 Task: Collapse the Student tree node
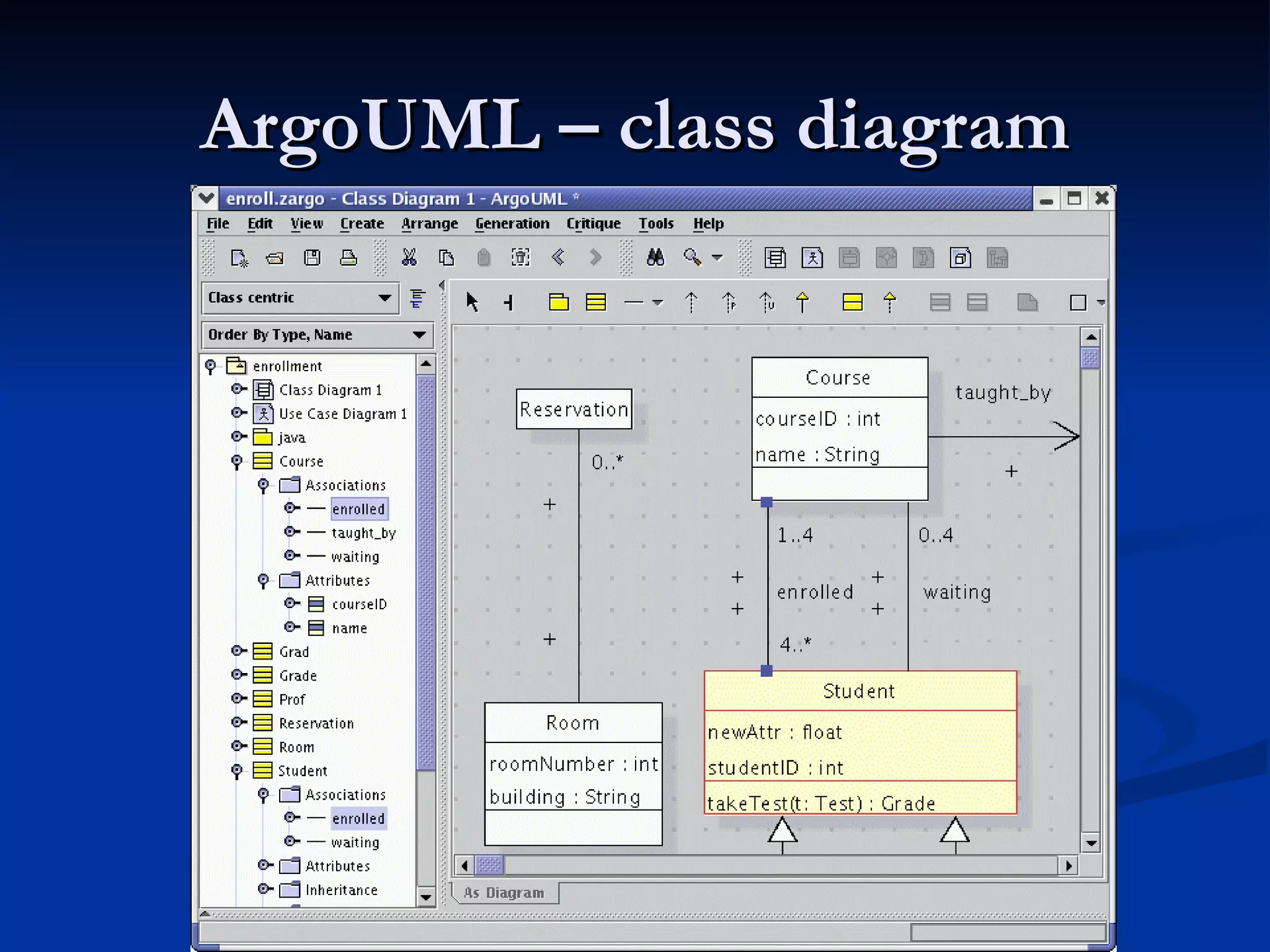pos(237,771)
